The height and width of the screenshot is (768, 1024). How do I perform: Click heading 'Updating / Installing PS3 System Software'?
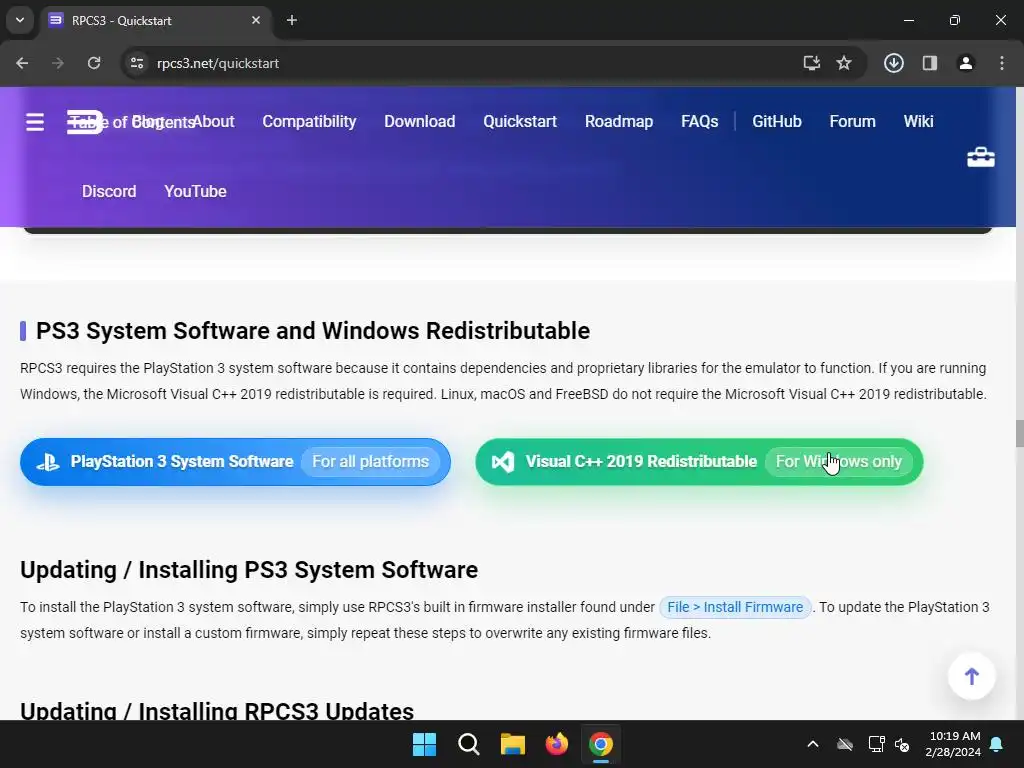249,570
